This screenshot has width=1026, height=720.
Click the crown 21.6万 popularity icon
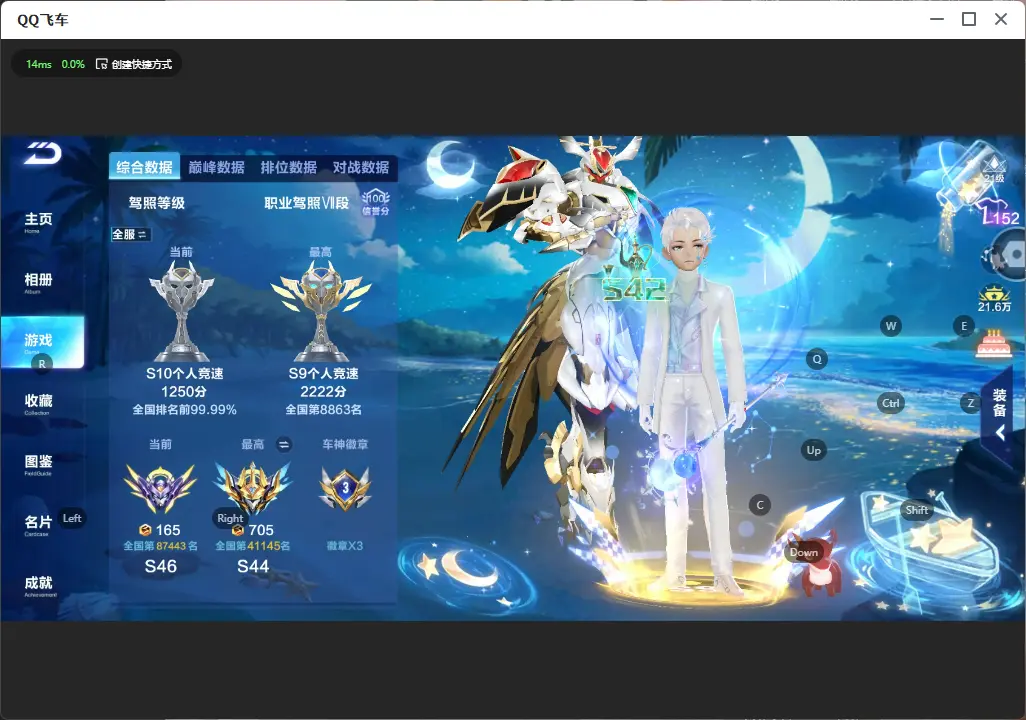pos(994,299)
